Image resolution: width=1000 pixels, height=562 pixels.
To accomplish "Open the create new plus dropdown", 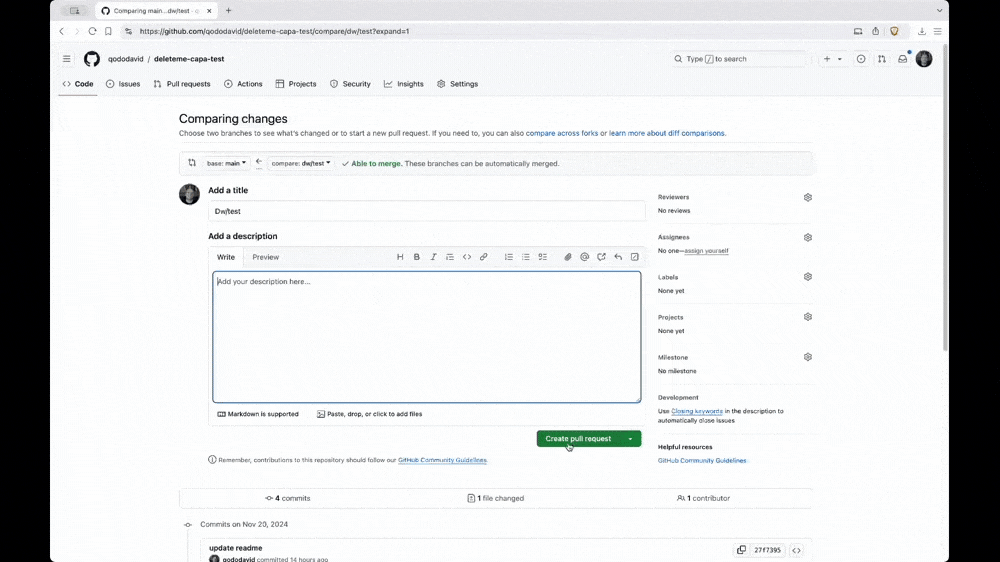I will [832, 59].
